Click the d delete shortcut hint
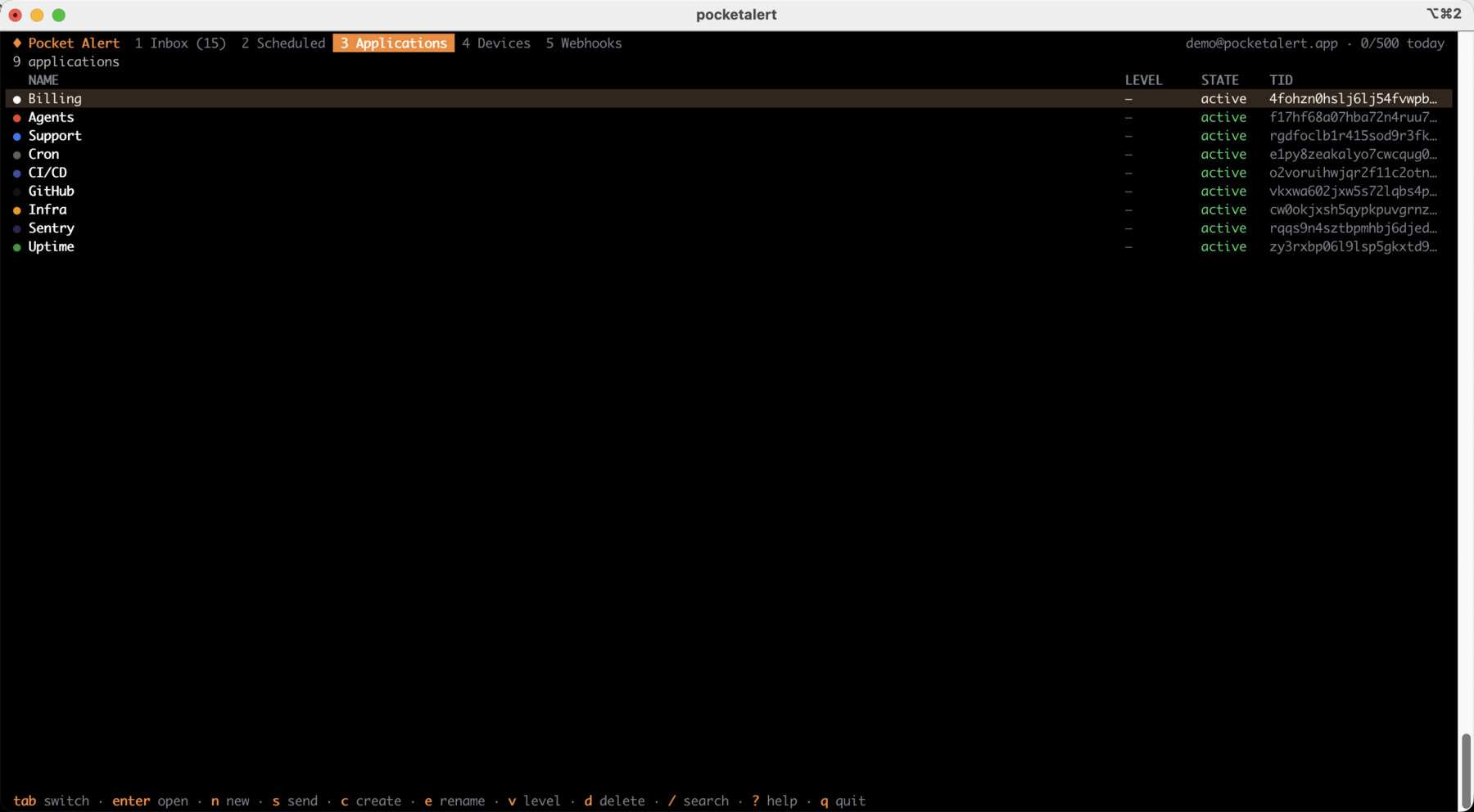This screenshot has height=812, width=1474. click(x=614, y=801)
